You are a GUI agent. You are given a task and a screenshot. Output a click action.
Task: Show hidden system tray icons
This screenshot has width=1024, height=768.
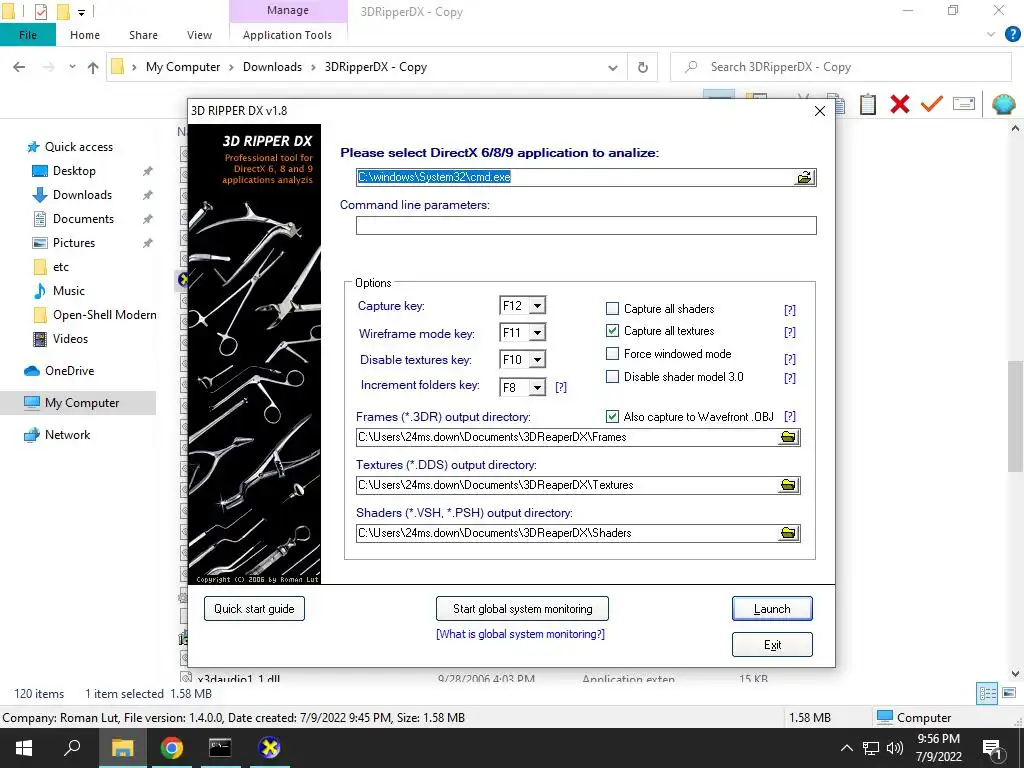click(x=846, y=748)
